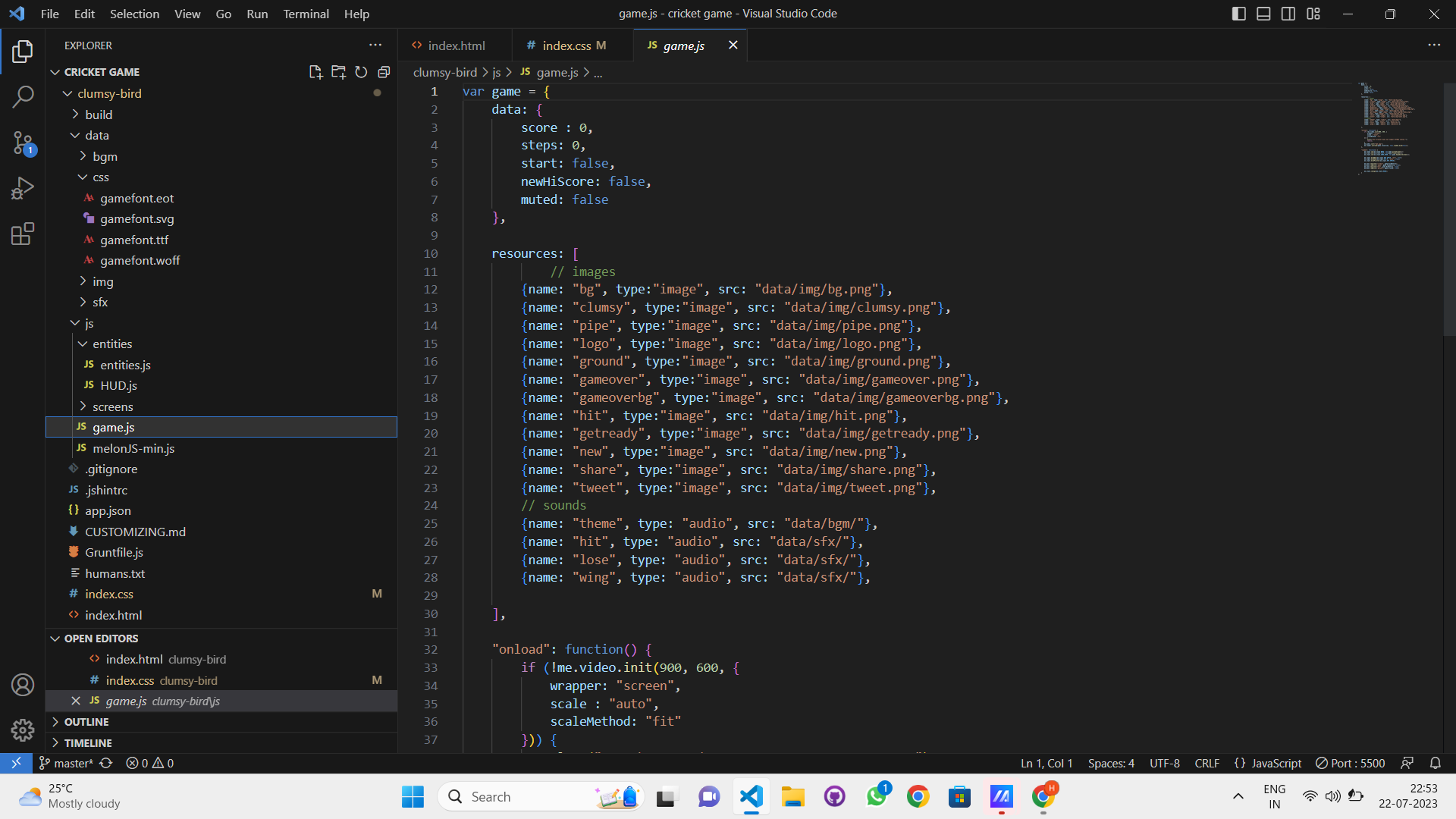Toggle the bottom Panel layout button
This screenshot has width=1456, height=819.
1263,14
